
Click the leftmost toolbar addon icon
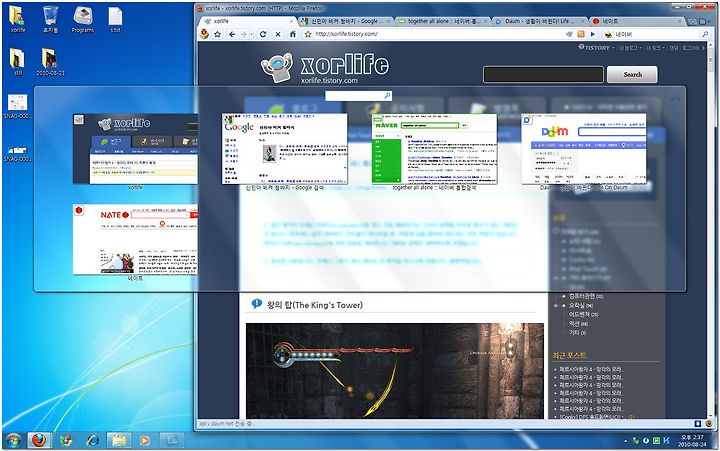click(204, 34)
